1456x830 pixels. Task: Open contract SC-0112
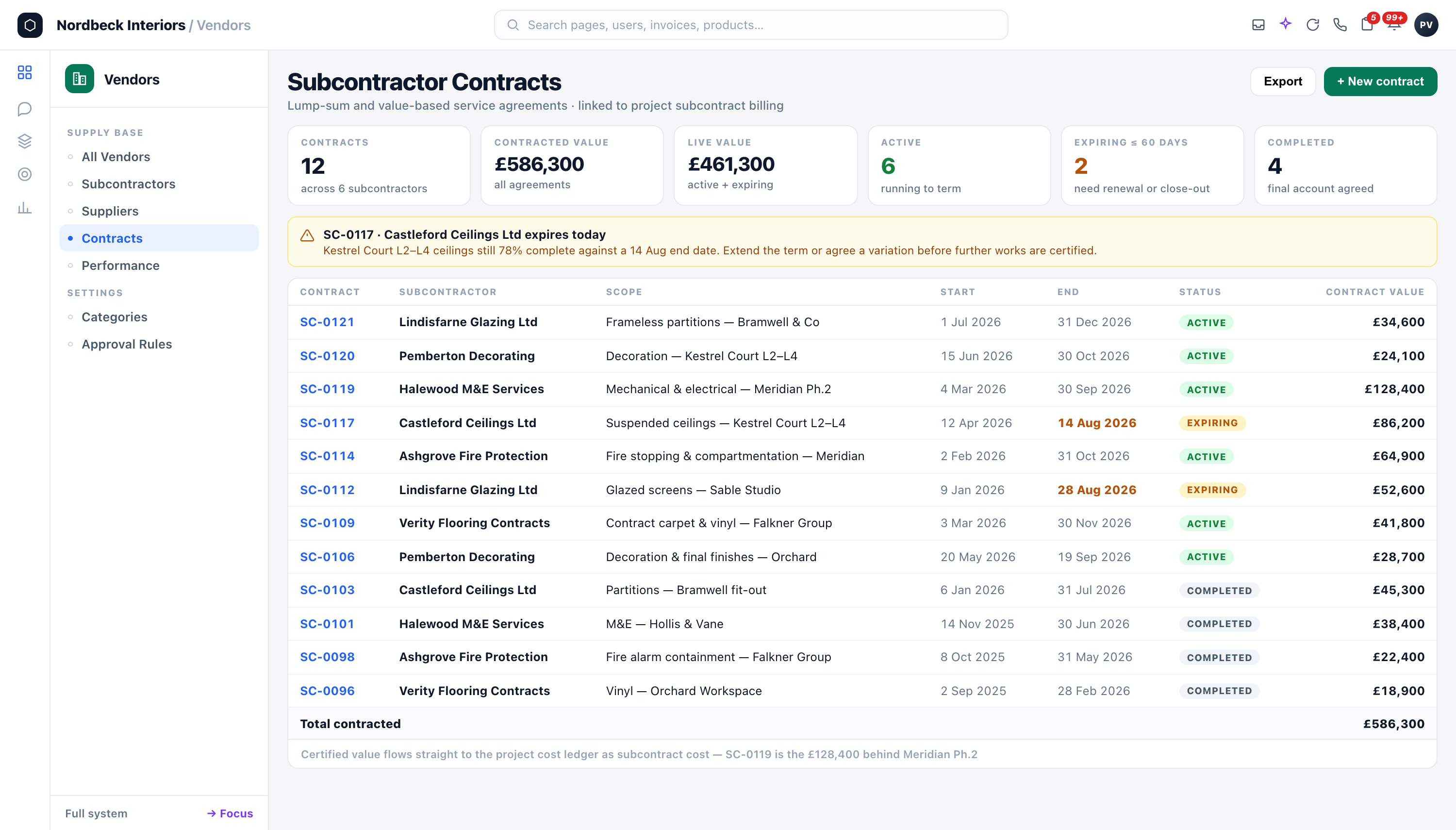(x=327, y=490)
